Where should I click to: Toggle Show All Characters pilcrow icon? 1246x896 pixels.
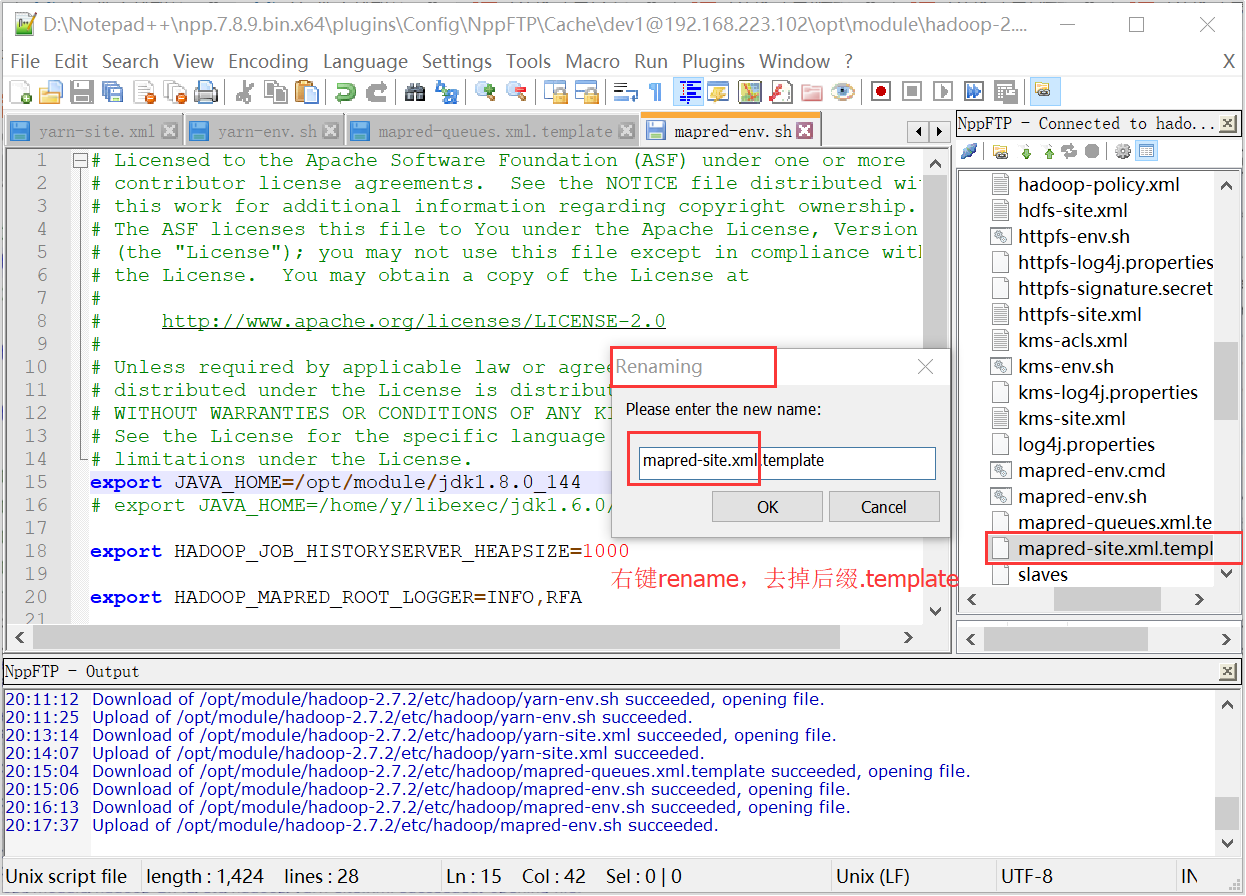pos(656,92)
